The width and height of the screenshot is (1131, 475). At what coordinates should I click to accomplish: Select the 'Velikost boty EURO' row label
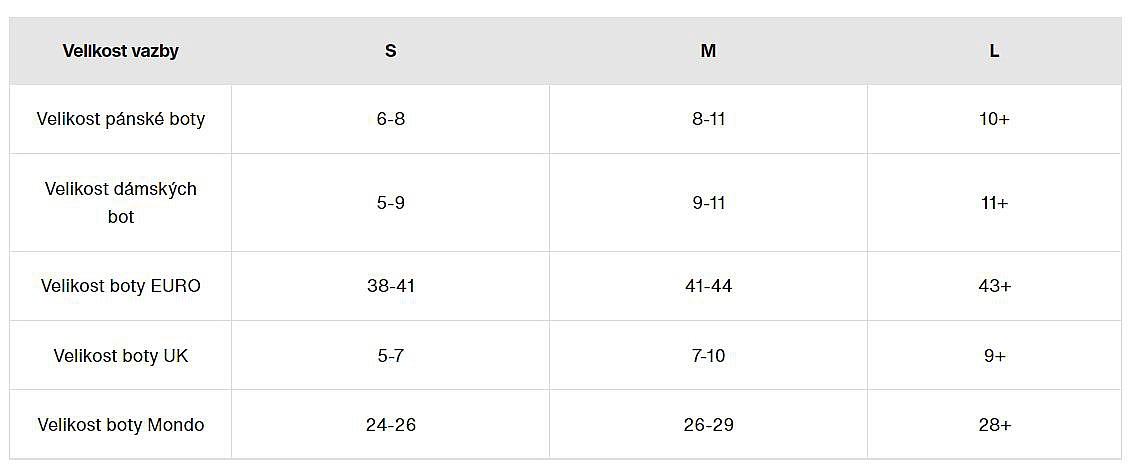click(121, 286)
